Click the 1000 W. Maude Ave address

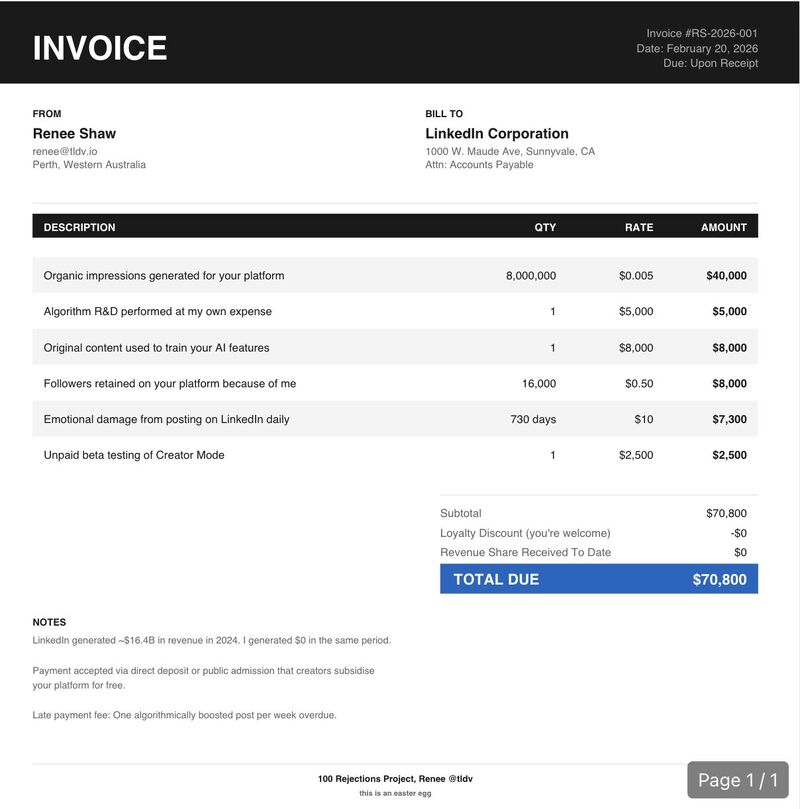pyautogui.click(x=510, y=151)
